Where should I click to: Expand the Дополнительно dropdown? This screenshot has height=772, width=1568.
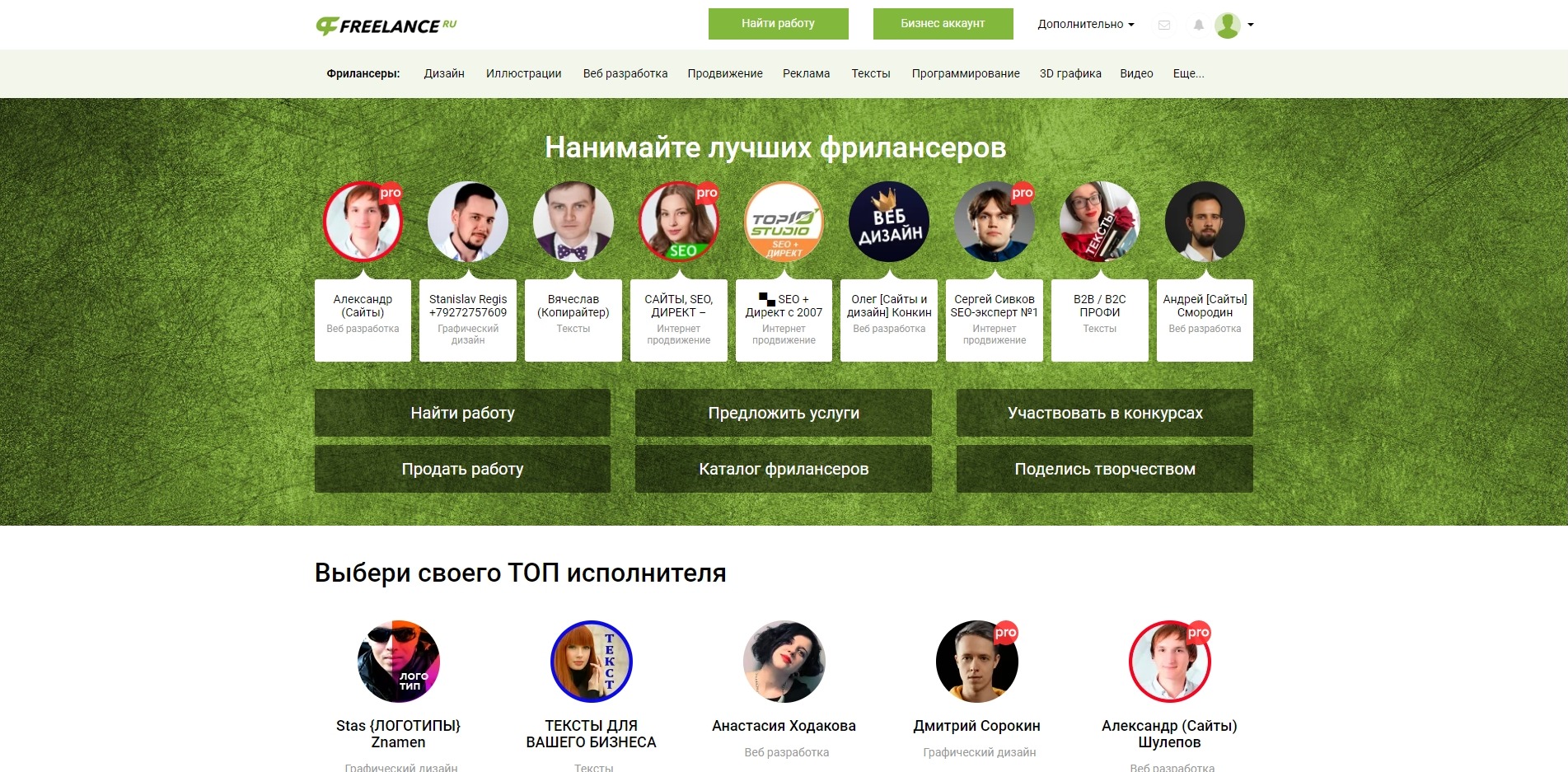pyautogui.click(x=1086, y=24)
